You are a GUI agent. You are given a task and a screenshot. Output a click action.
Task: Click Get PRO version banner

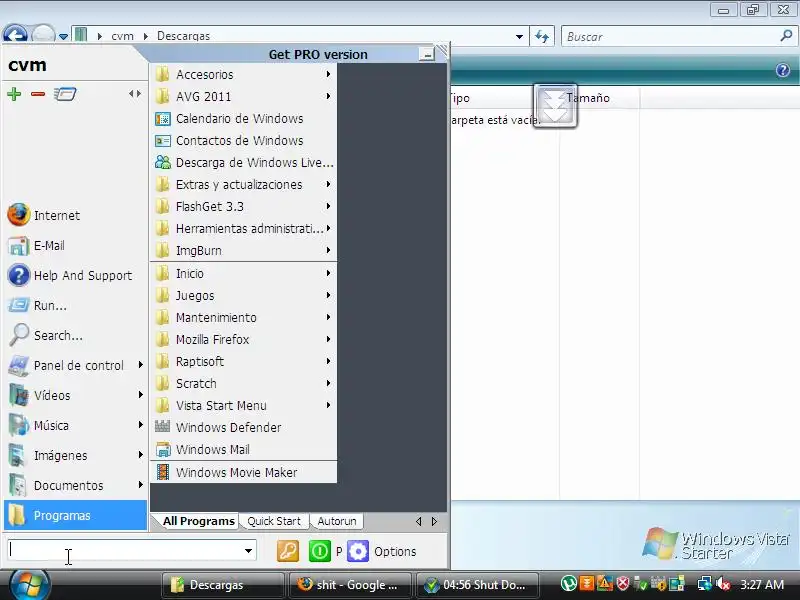[x=318, y=54]
